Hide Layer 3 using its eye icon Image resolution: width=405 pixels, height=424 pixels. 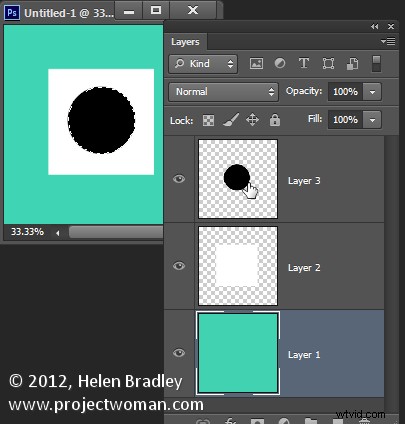click(x=179, y=179)
